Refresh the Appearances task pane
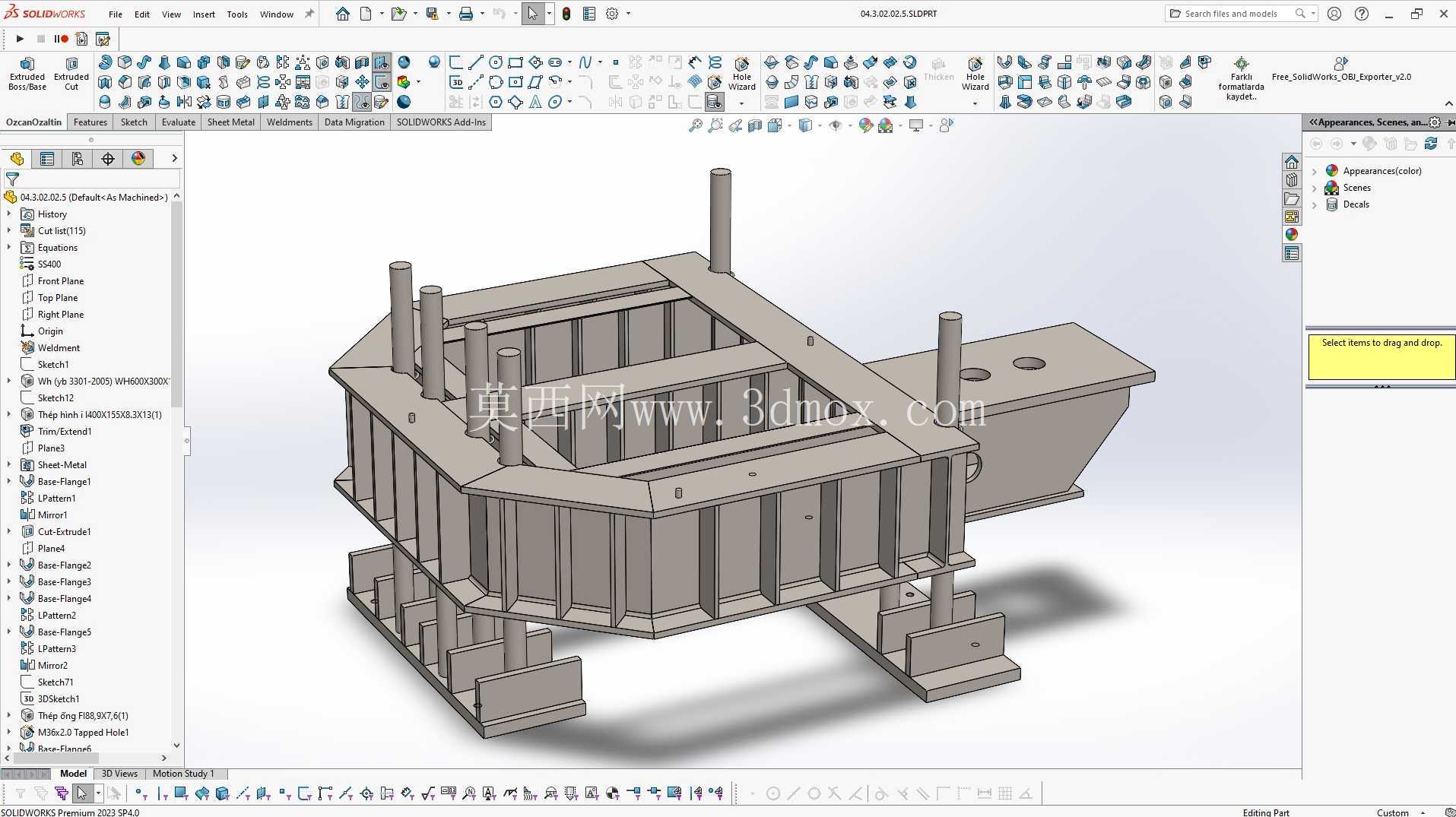 pos(1431,144)
